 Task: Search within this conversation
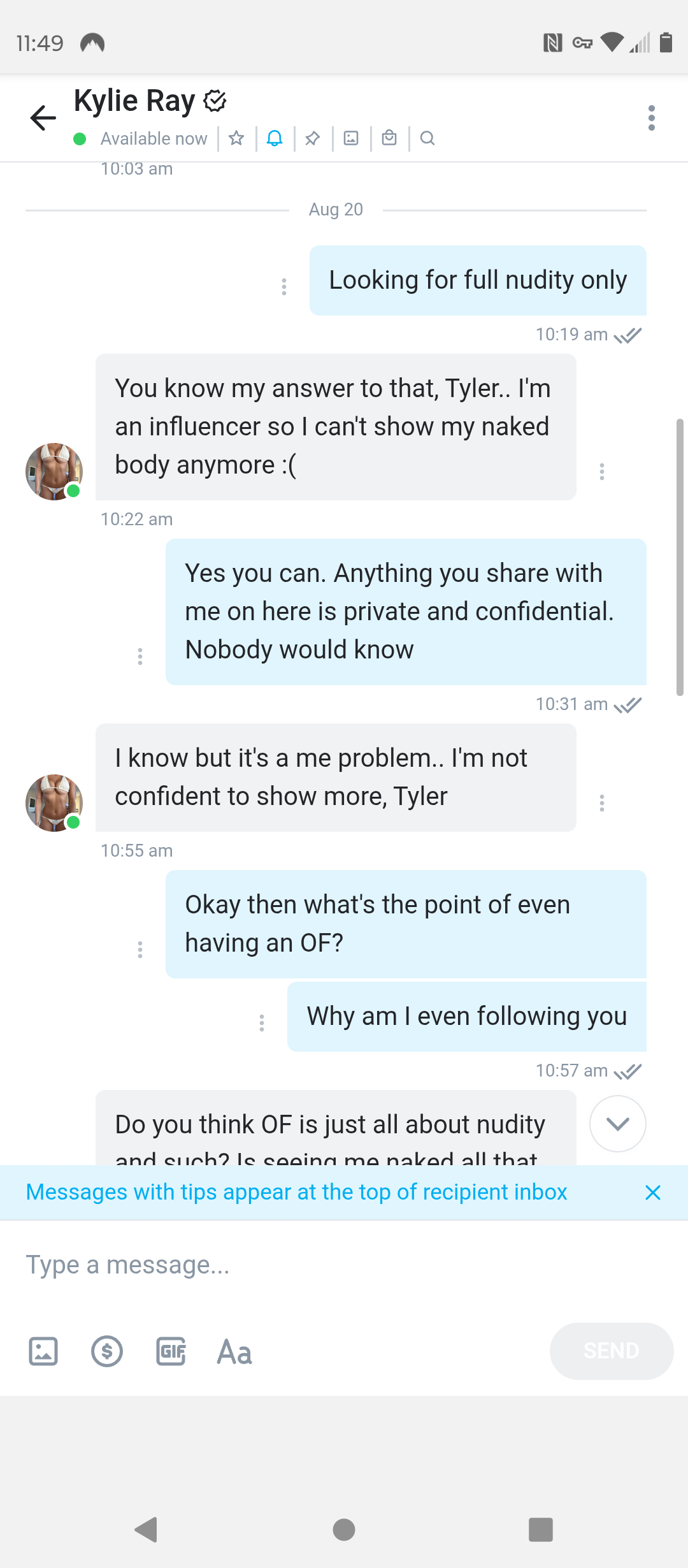427,138
